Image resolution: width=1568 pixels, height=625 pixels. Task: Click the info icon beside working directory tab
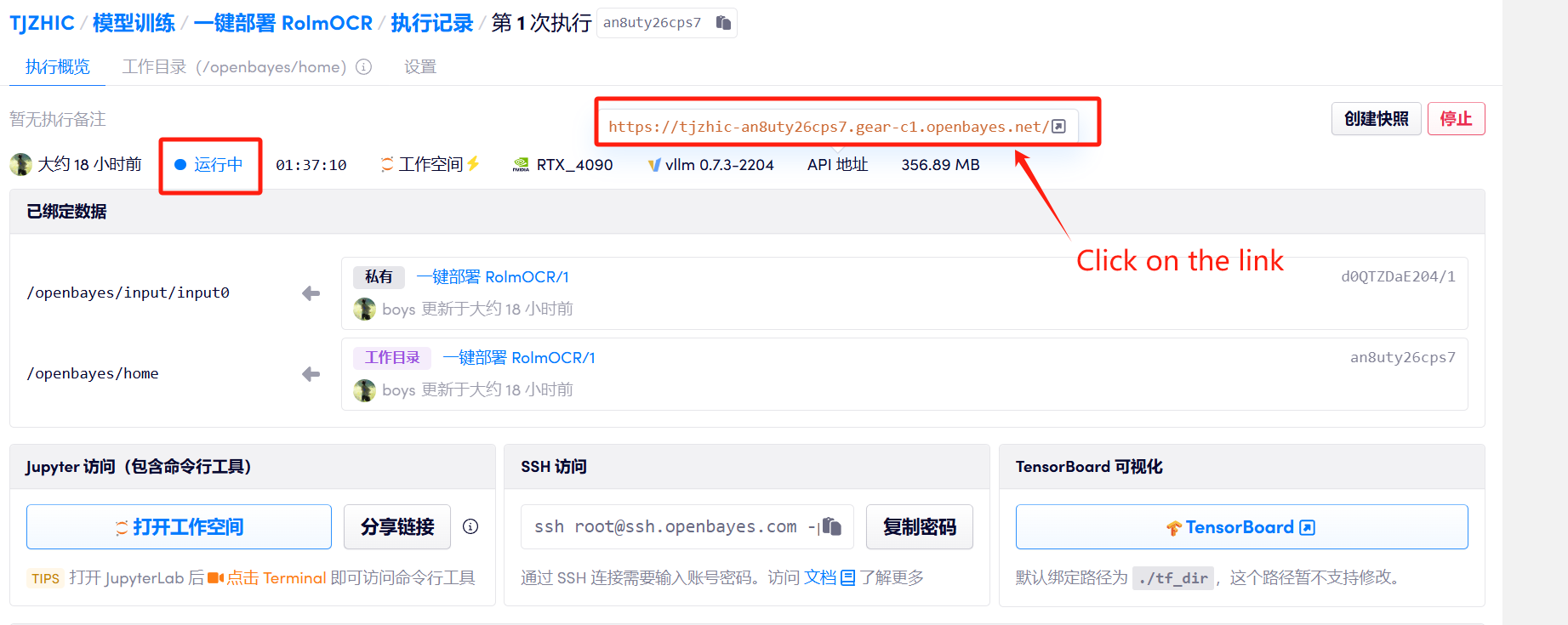363,67
